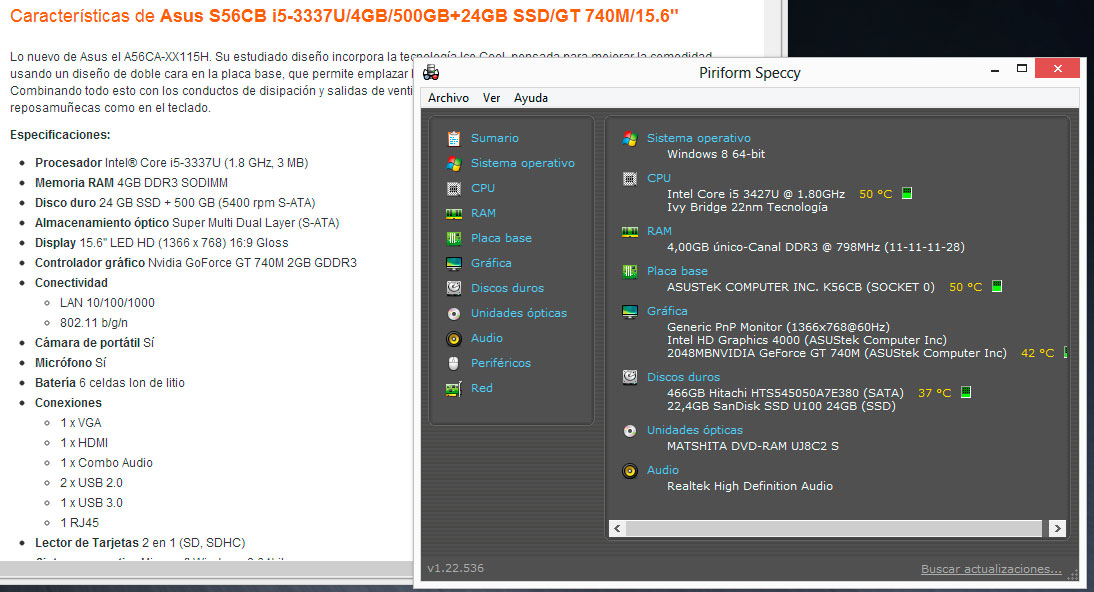Click the RAM module icon in sidebar
The height and width of the screenshot is (592, 1094).
454,214
